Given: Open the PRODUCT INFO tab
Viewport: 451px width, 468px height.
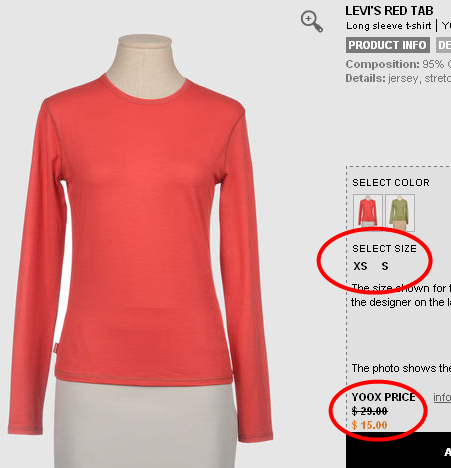Looking at the screenshot, I should tap(388, 45).
